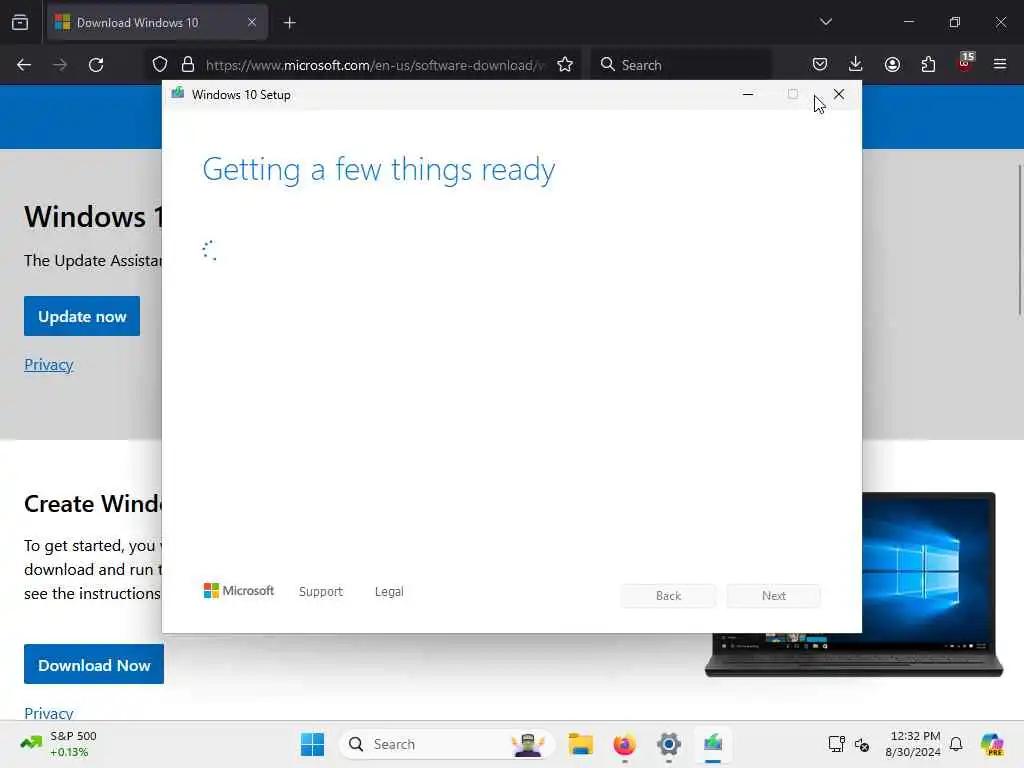Open the Privacy link under Update now
The image size is (1024, 768).
click(49, 364)
